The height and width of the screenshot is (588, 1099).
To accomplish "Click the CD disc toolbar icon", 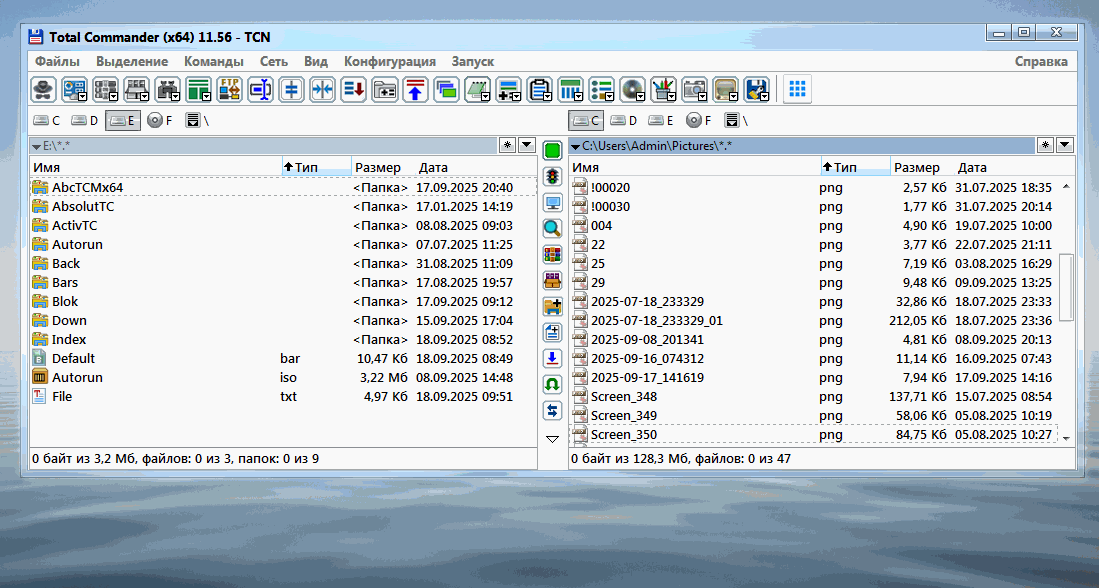I will coord(632,90).
